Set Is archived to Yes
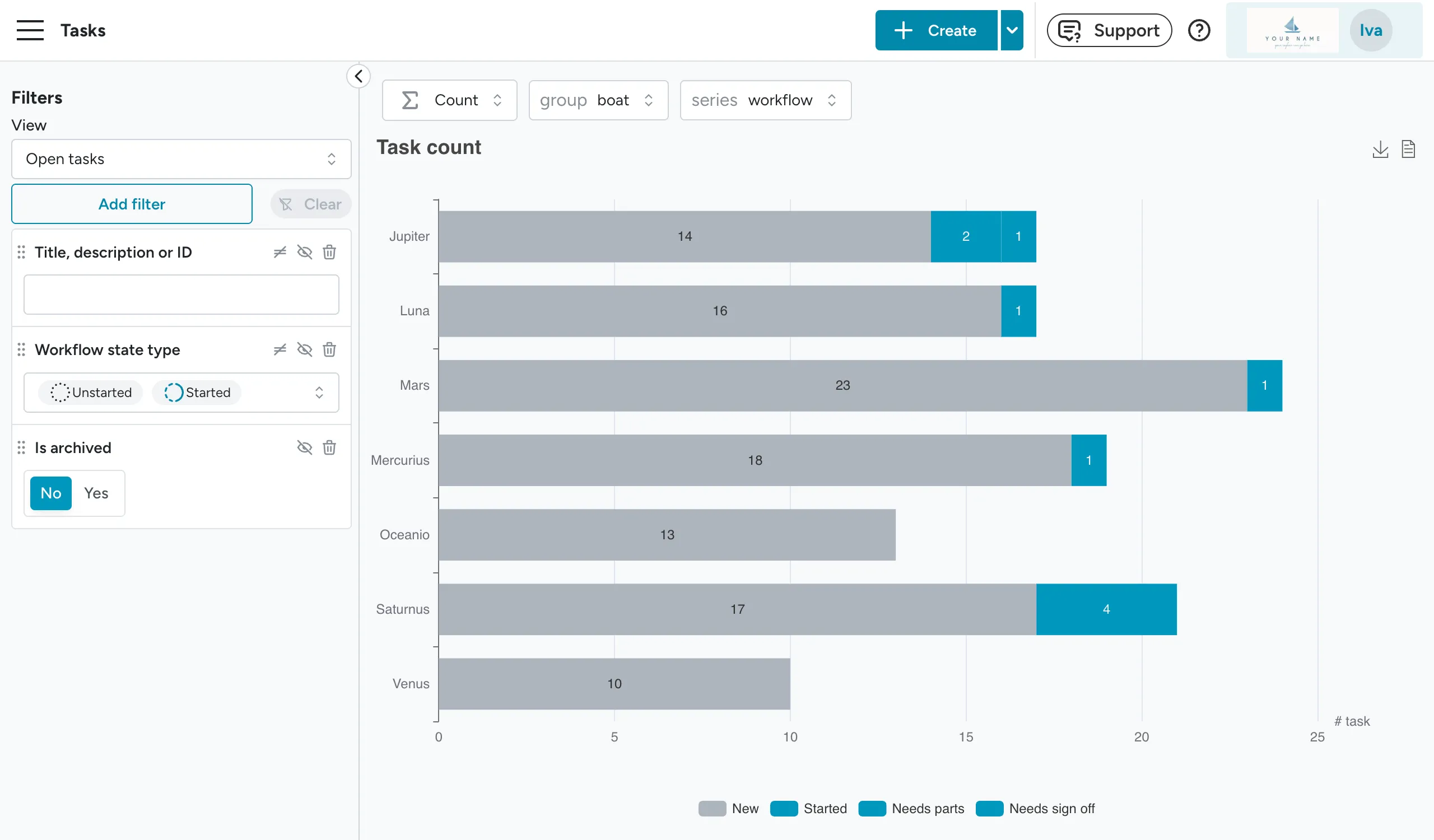1434x840 pixels. (x=96, y=493)
